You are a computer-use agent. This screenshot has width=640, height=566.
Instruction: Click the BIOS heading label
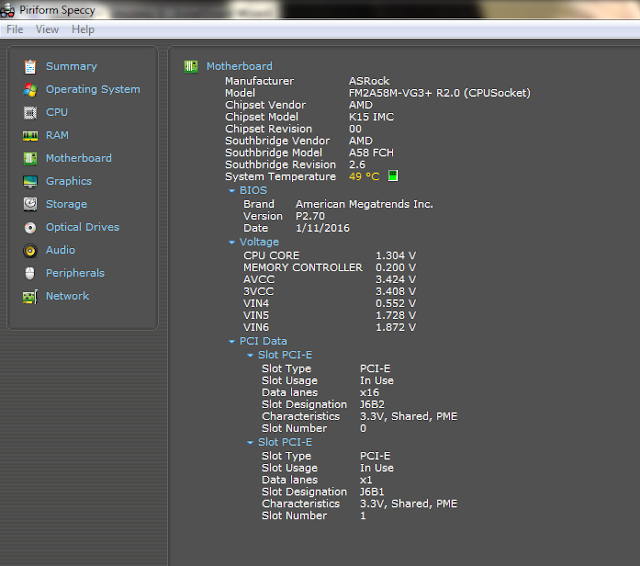click(253, 191)
